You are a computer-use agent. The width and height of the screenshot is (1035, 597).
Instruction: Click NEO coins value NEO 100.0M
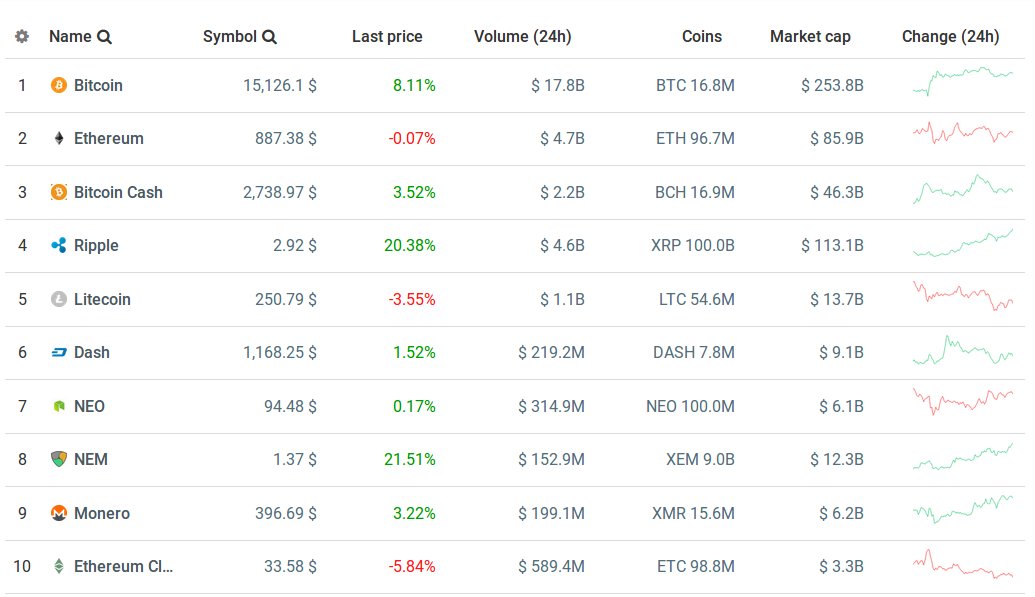point(690,406)
